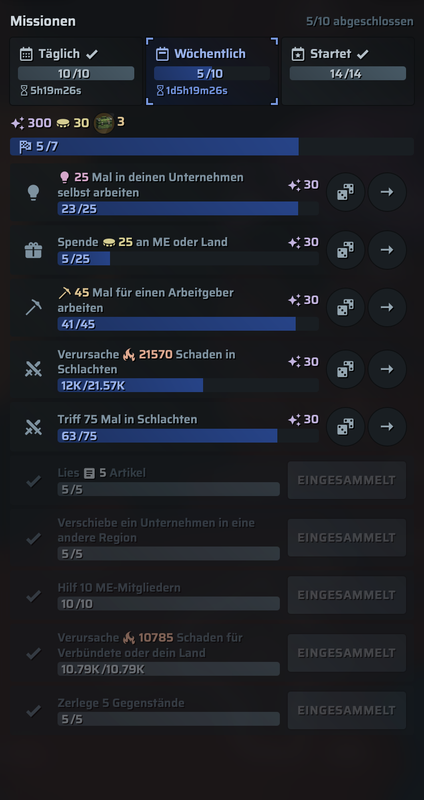
Task: Click Eingesammelt button for Lies 5 Artikel
Action: point(347,480)
